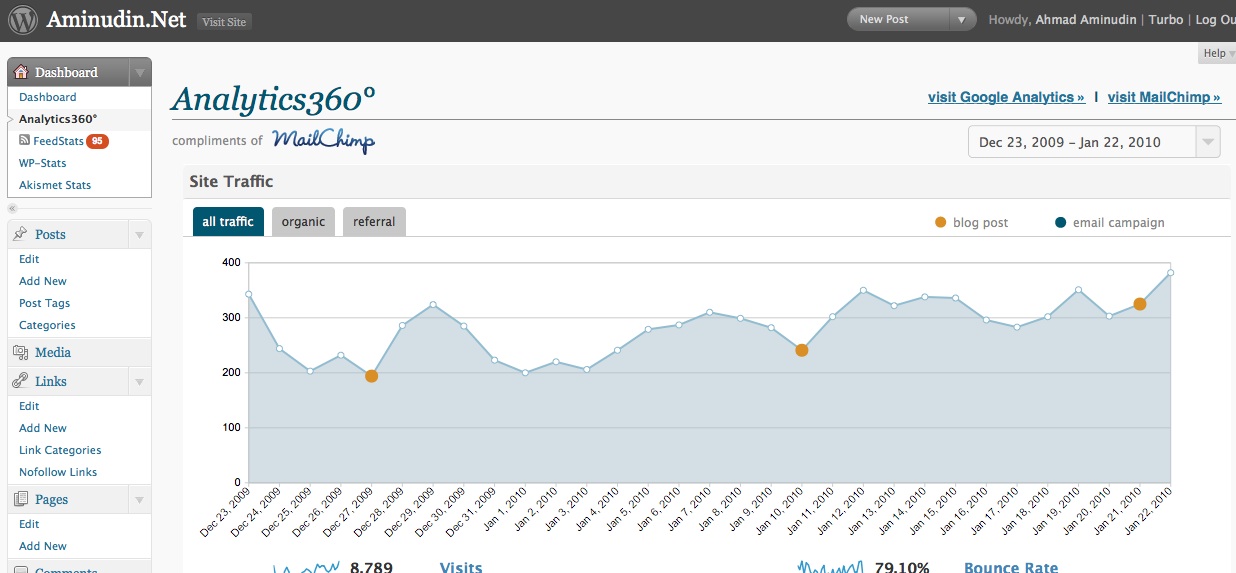Switch to the referral tab
The height and width of the screenshot is (573, 1236).
[x=374, y=222]
